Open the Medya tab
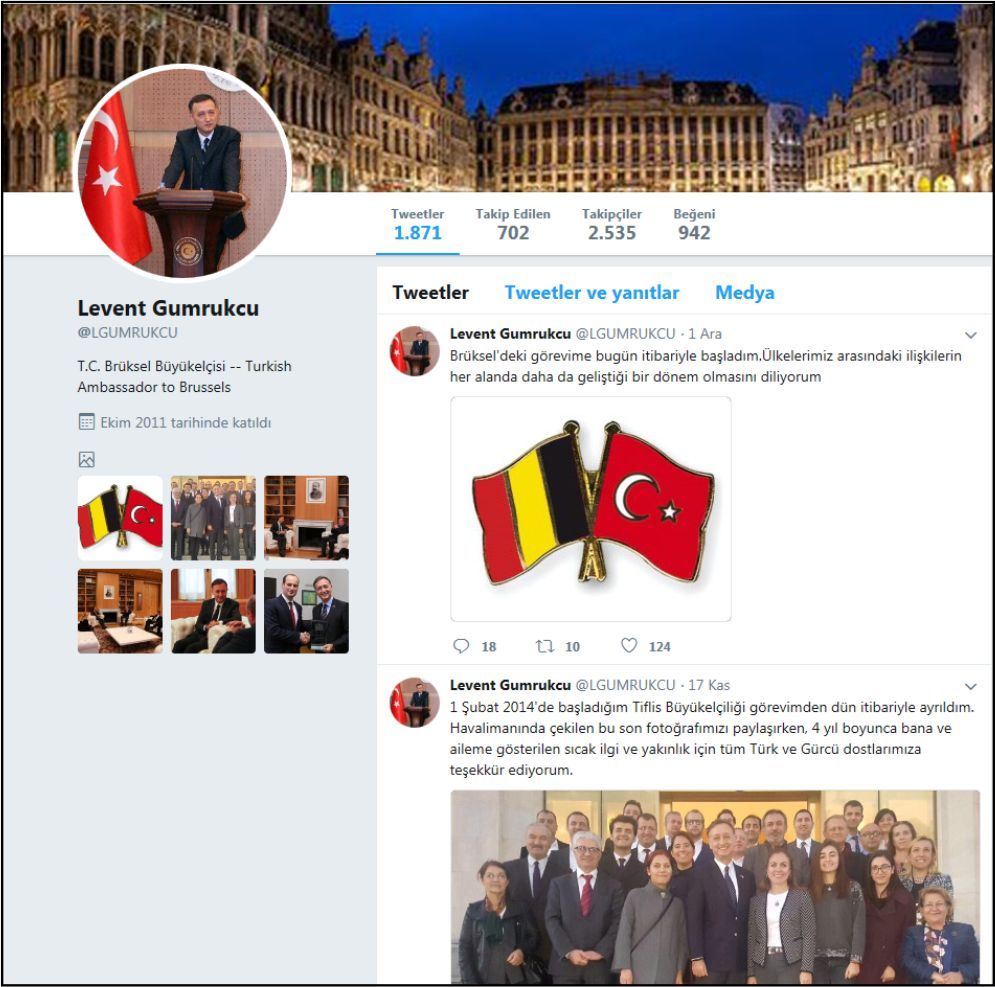 744,293
